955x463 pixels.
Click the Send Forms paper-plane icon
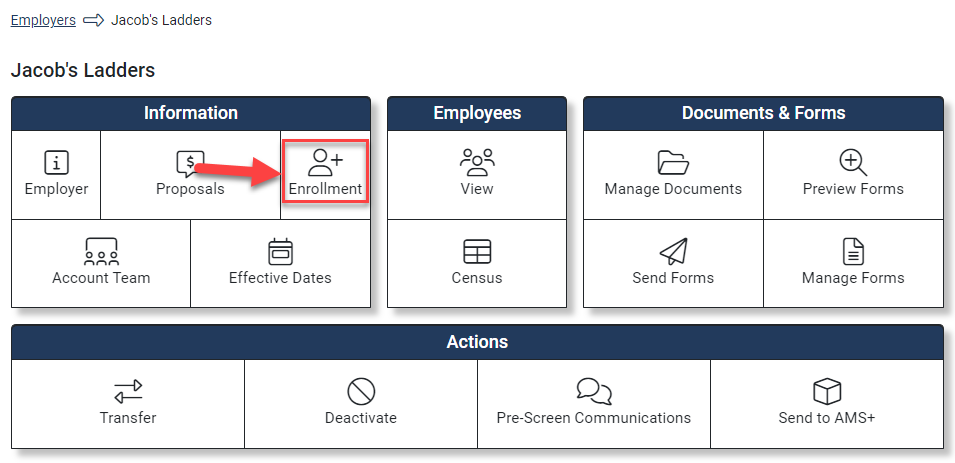[673, 252]
